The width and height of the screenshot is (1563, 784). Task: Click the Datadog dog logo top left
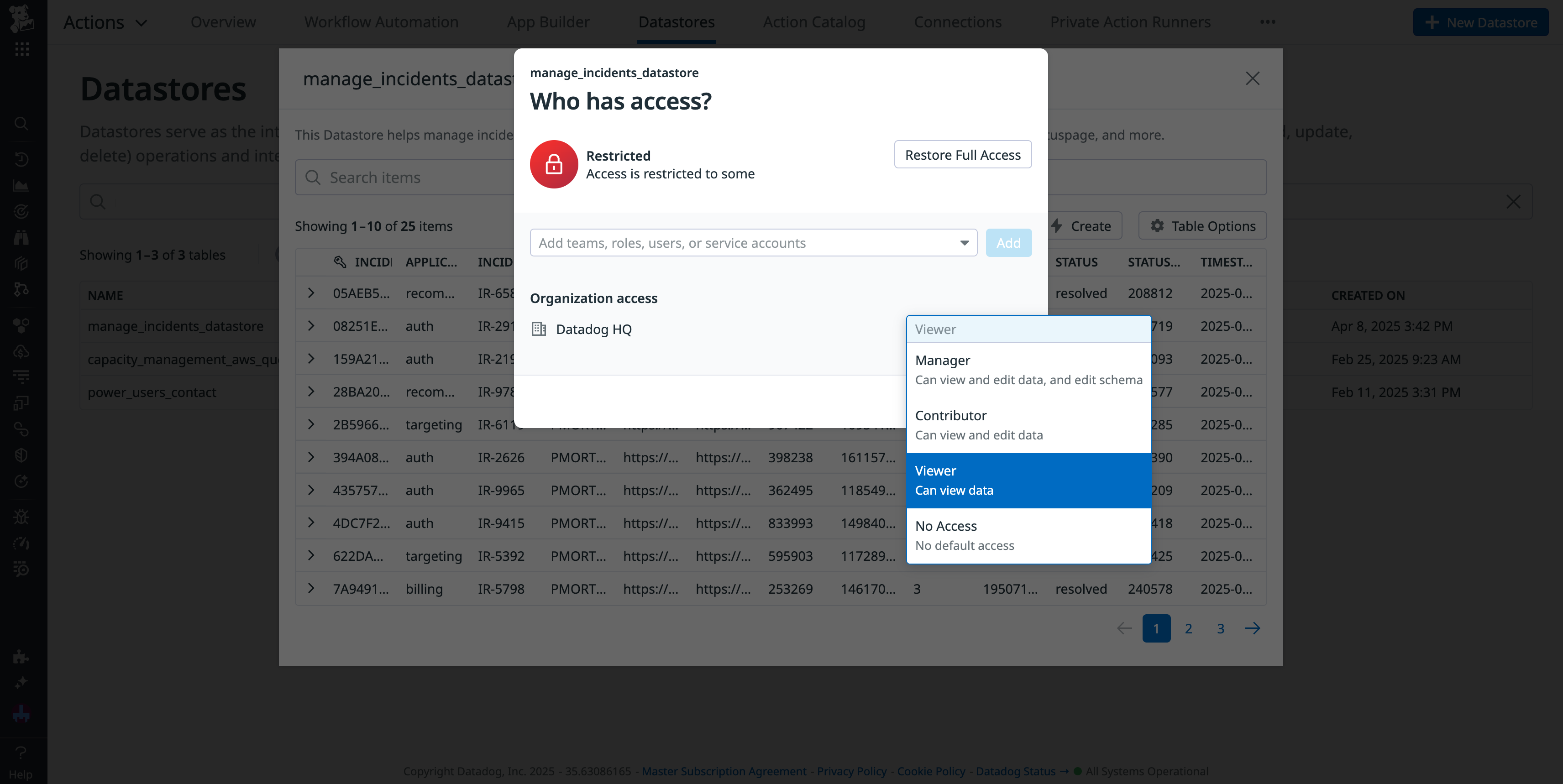22,19
